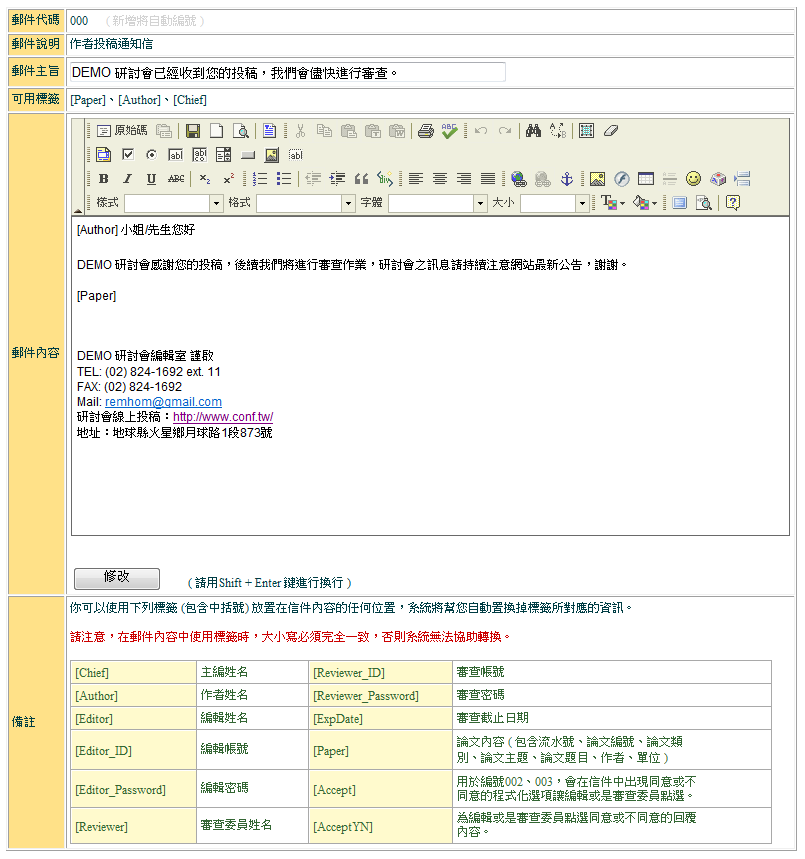Open the text color picker

[x=611, y=203]
